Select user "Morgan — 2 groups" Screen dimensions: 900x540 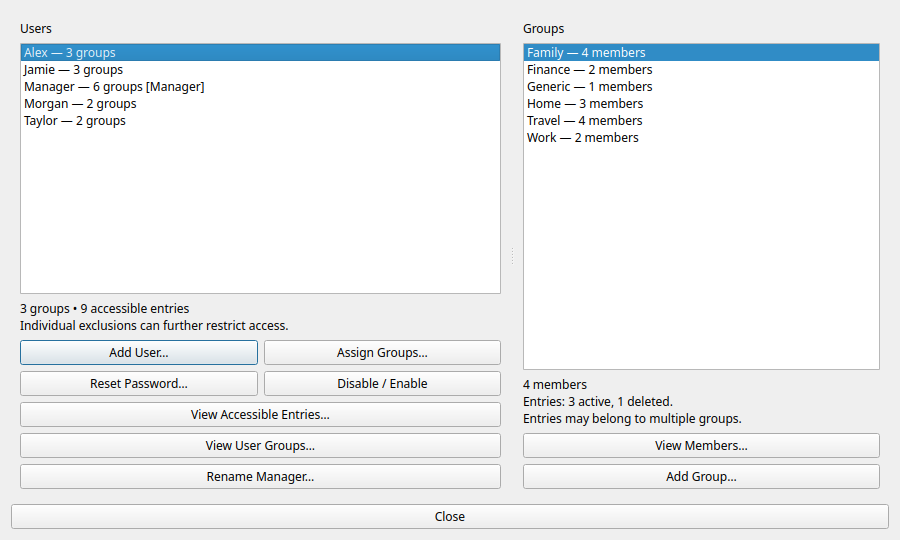click(260, 103)
